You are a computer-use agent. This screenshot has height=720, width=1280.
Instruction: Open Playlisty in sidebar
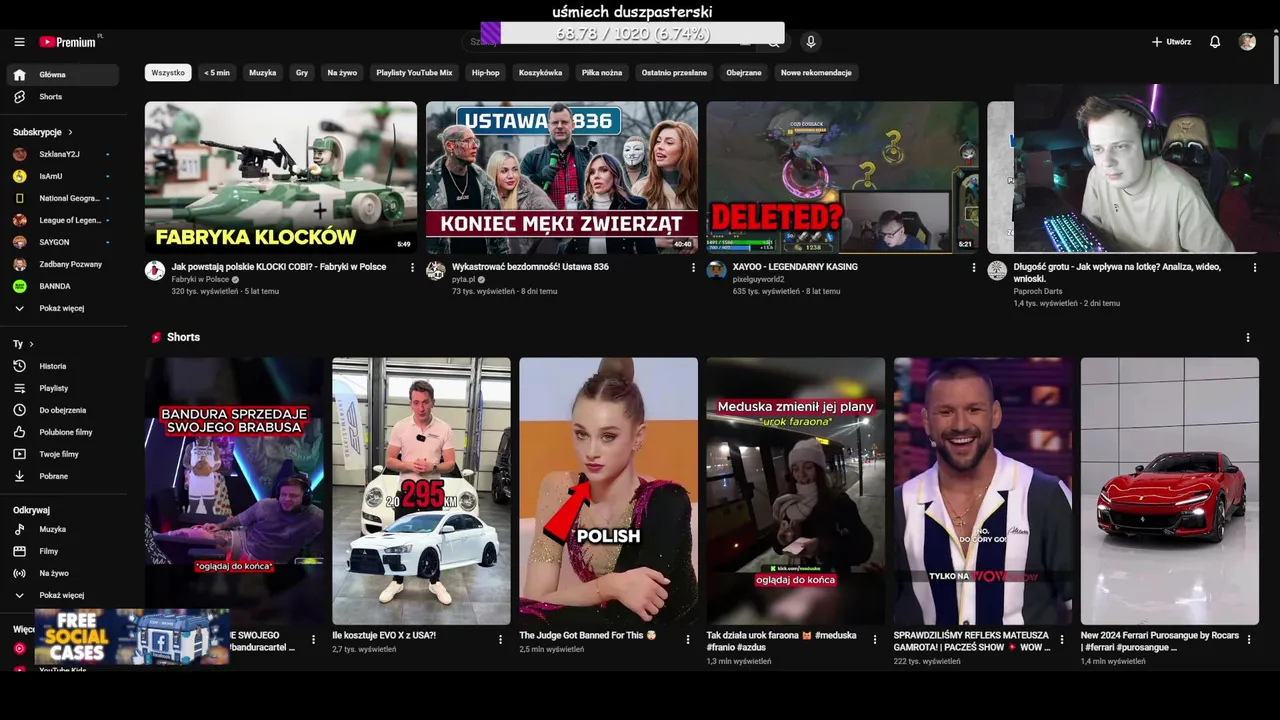tap(63, 388)
